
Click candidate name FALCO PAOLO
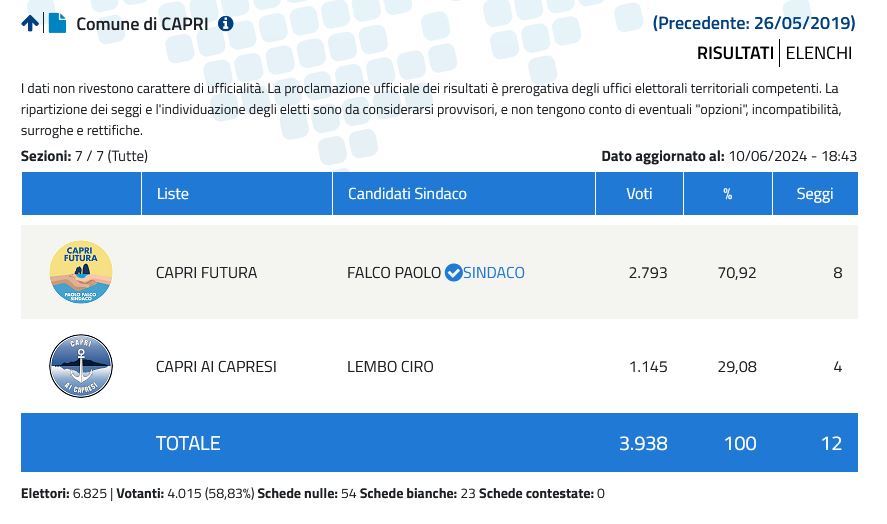[394, 273]
